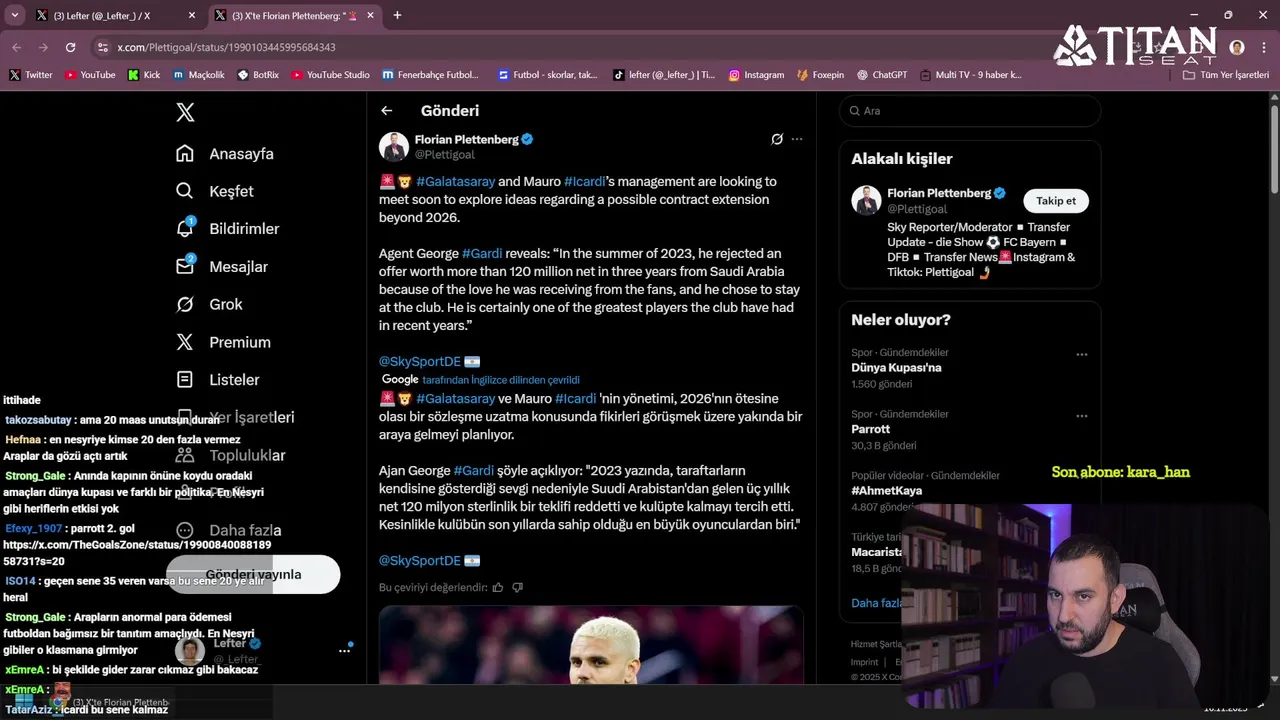
Task: Open Kick bookmark
Action: (x=144, y=75)
